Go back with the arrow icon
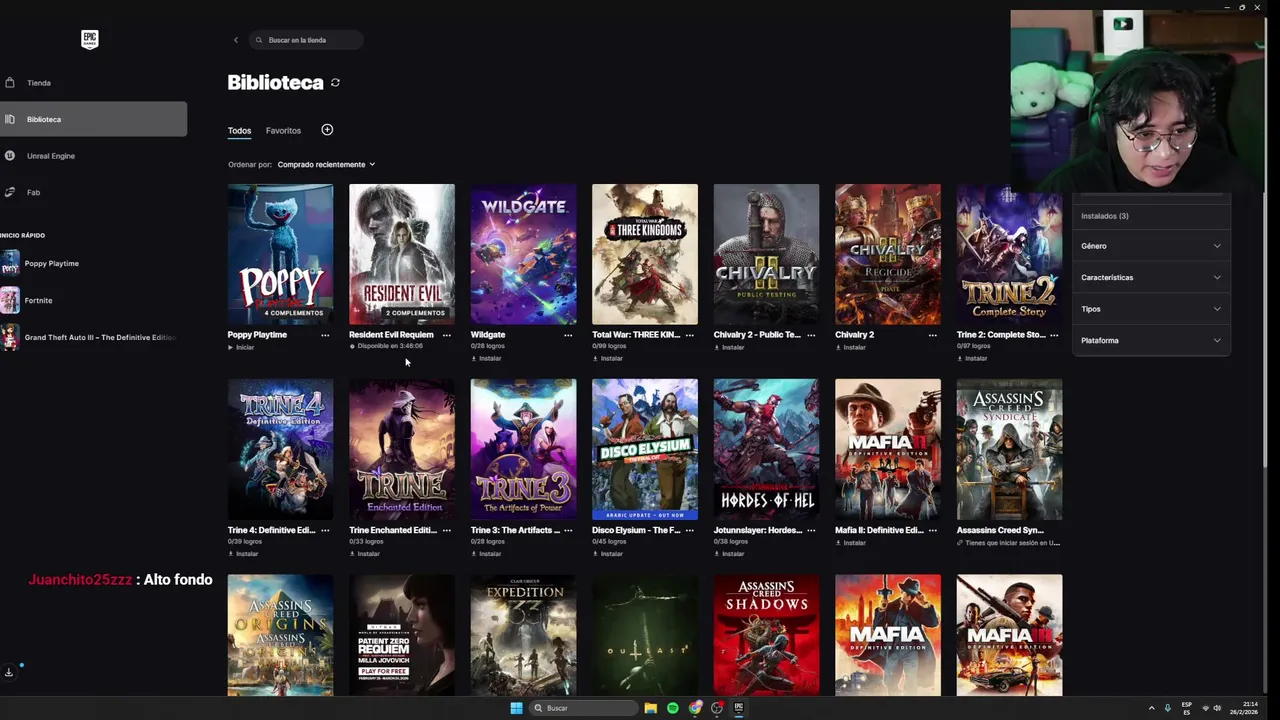 pyautogui.click(x=236, y=40)
